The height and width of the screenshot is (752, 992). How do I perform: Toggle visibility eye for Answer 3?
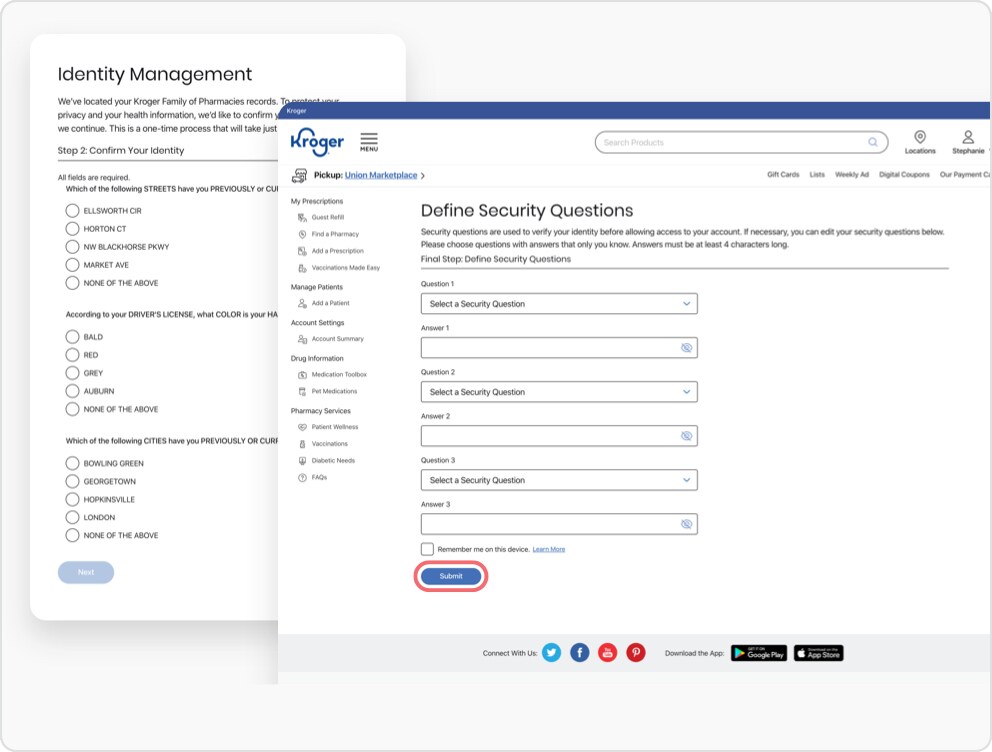click(x=686, y=524)
